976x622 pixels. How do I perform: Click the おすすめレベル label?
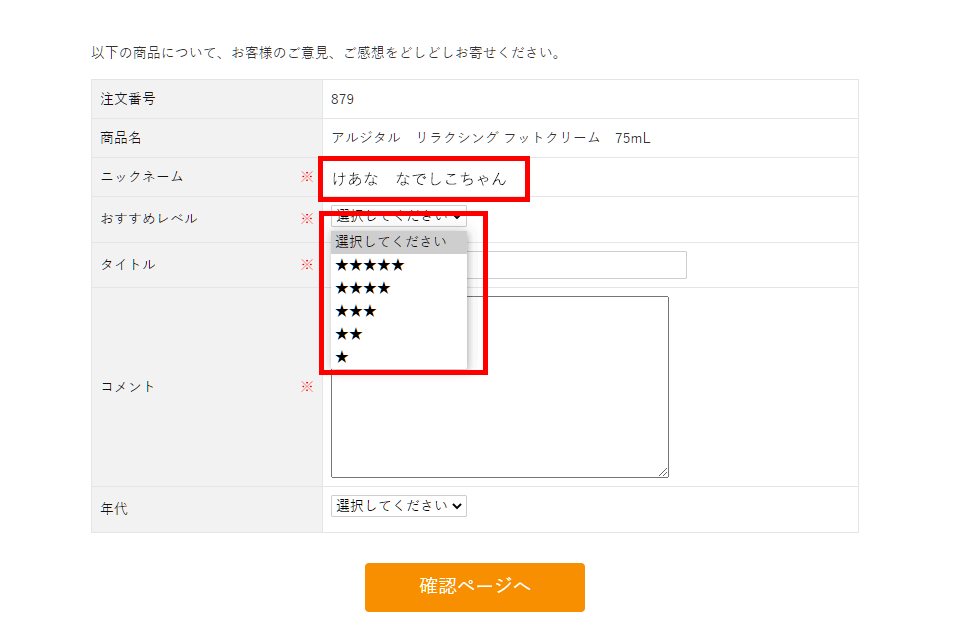click(x=149, y=218)
